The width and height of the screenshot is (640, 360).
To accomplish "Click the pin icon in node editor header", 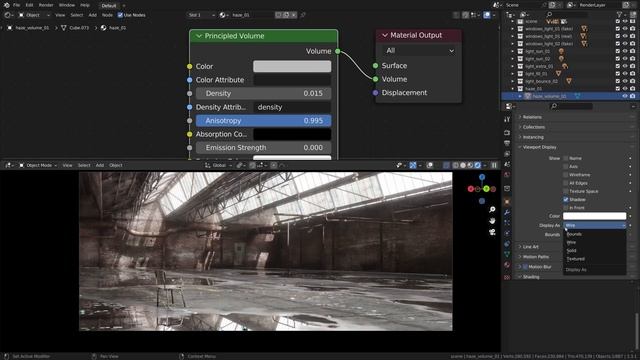I will pos(303,15).
